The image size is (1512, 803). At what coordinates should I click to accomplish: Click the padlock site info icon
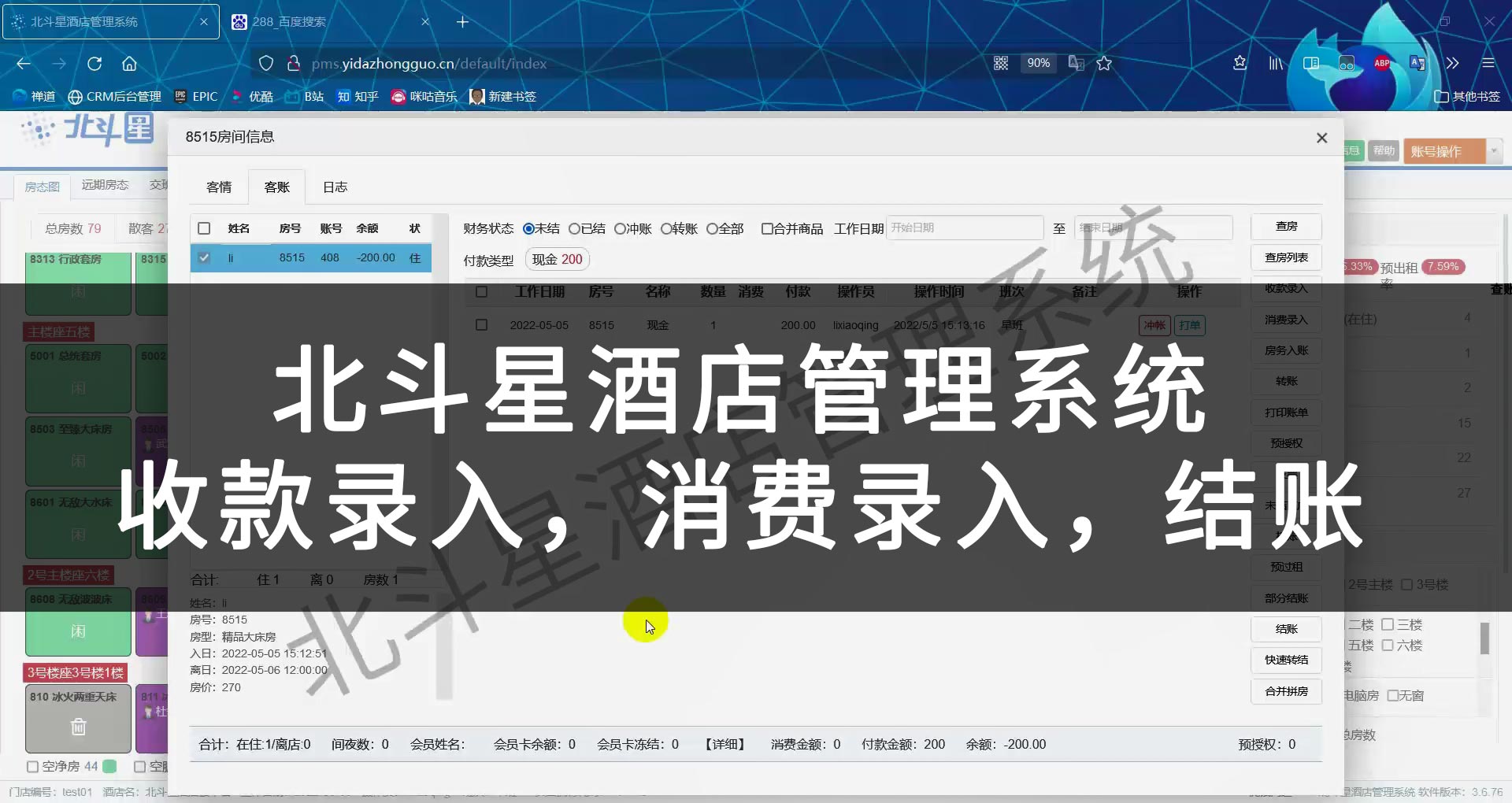point(293,63)
